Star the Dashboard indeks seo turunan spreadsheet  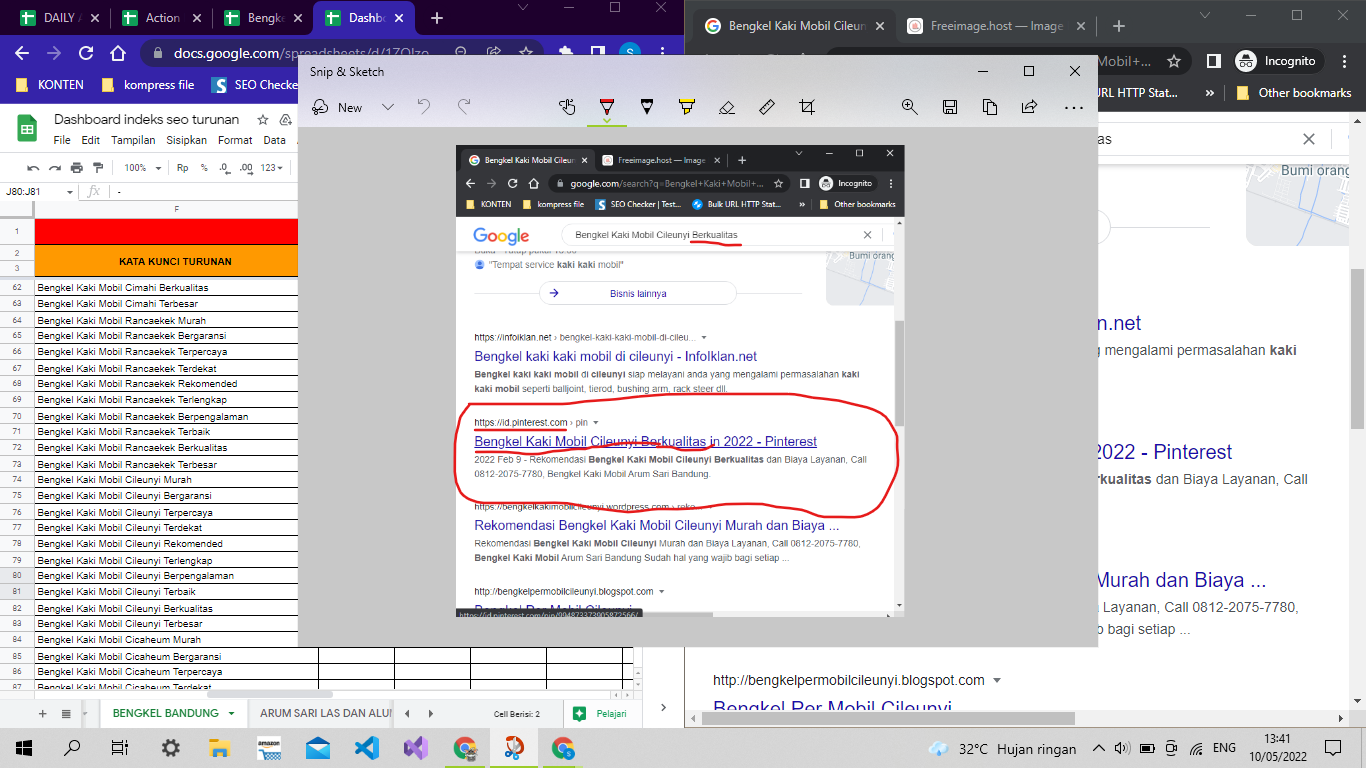point(263,119)
